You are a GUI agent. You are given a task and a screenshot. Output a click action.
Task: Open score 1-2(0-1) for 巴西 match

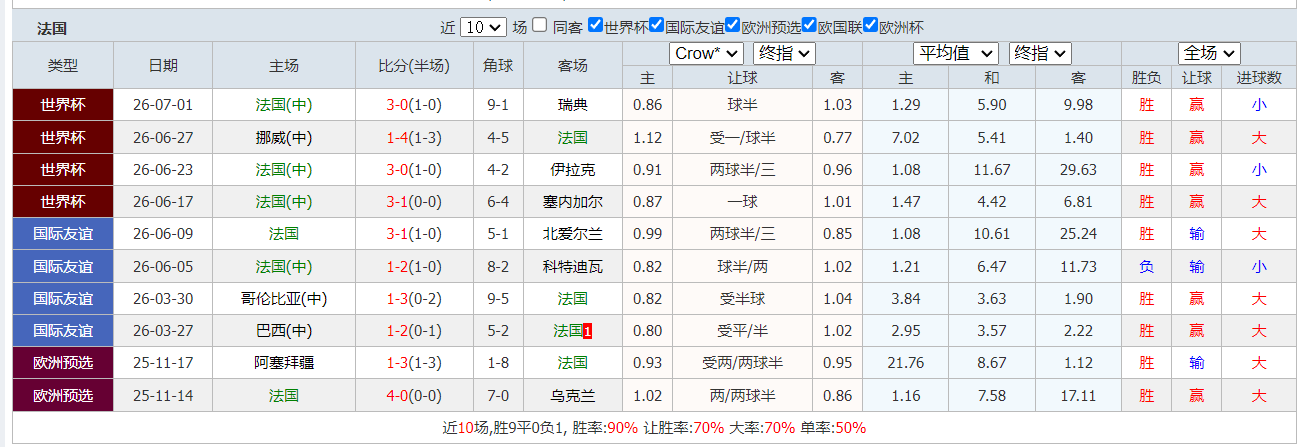pos(413,330)
